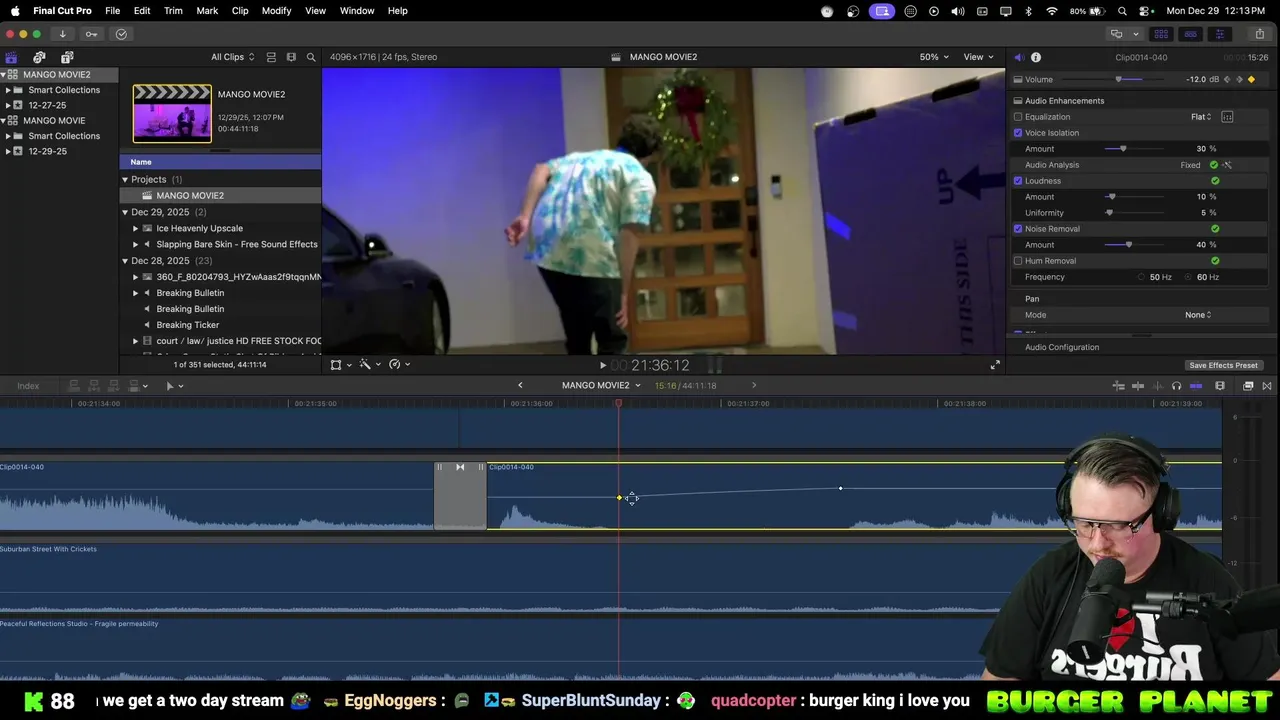Click the Share export button

(1259, 34)
